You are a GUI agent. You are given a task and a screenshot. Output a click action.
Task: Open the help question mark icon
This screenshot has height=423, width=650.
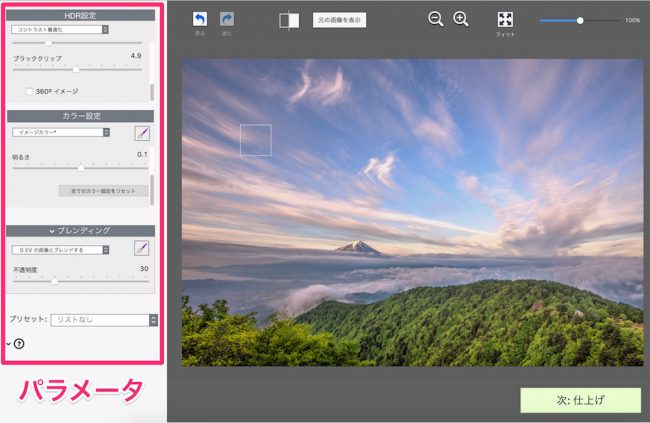(19, 344)
